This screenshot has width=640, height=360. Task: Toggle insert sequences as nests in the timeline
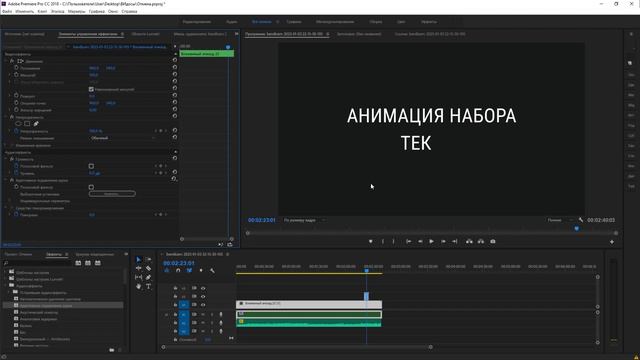pyautogui.click(x=167, y=271)
